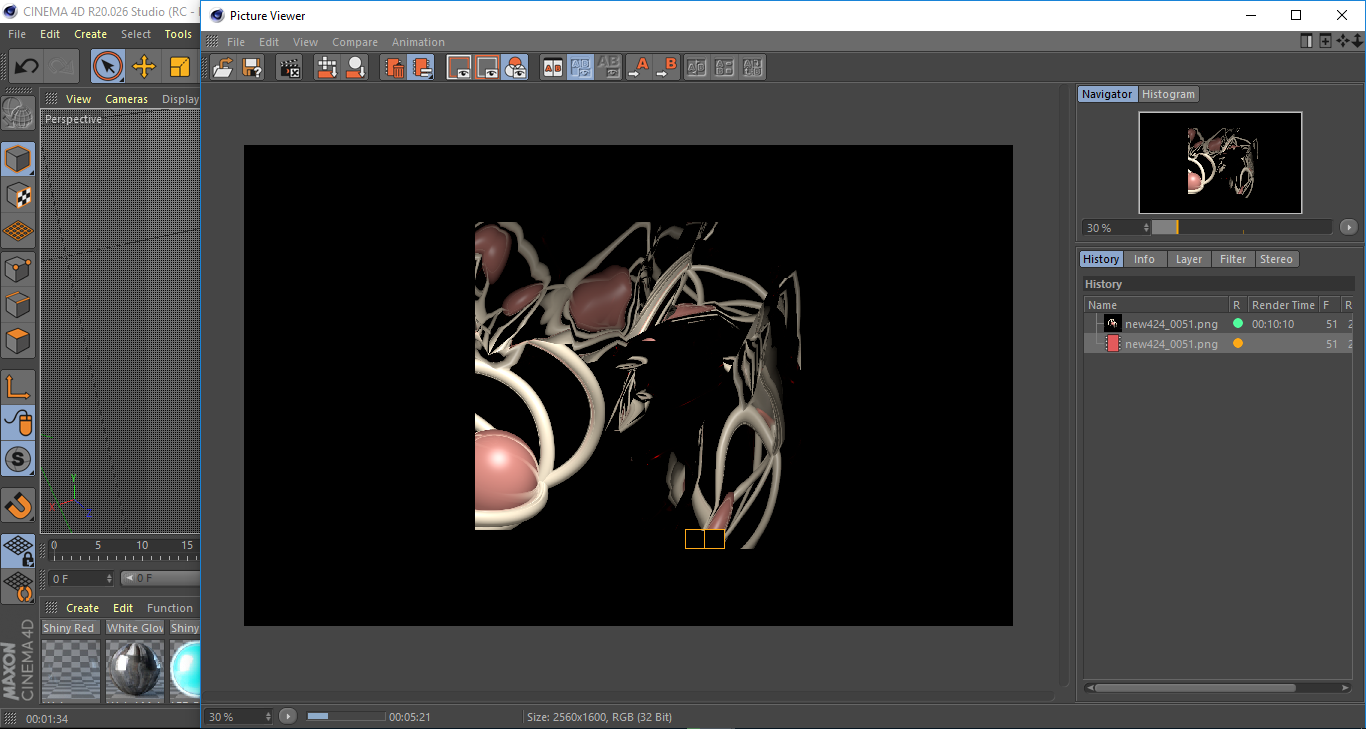Open Picture Viewer View menu

(x=305, y=42)
